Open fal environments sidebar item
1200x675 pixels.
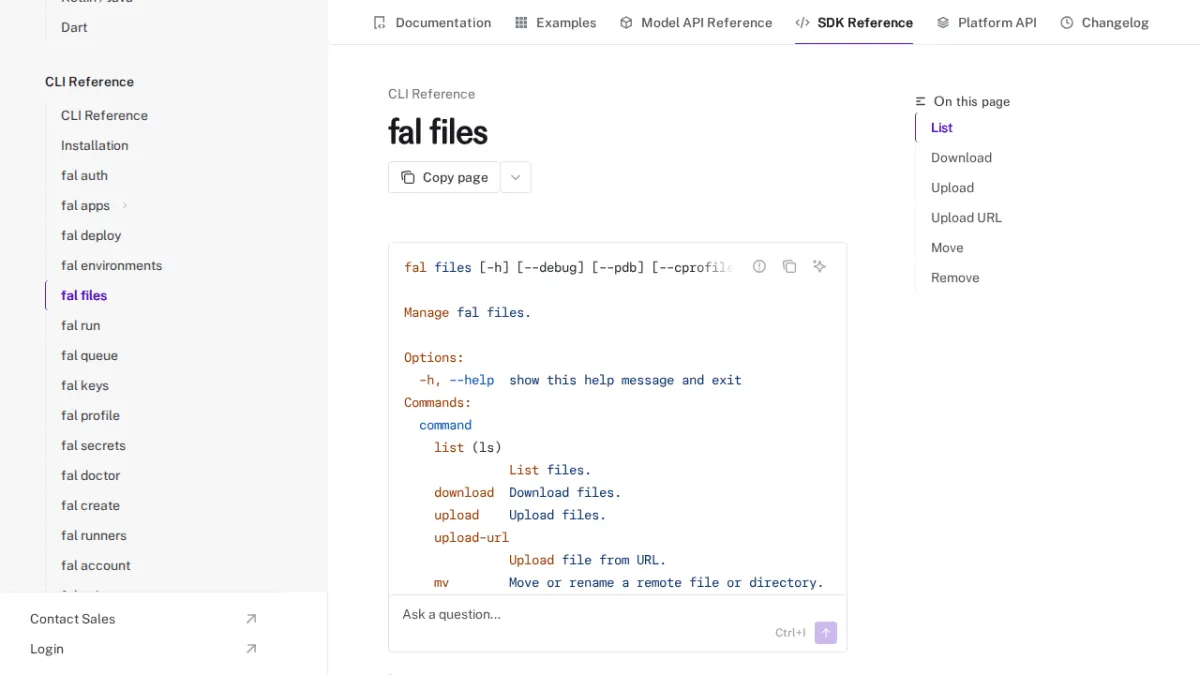111,265
